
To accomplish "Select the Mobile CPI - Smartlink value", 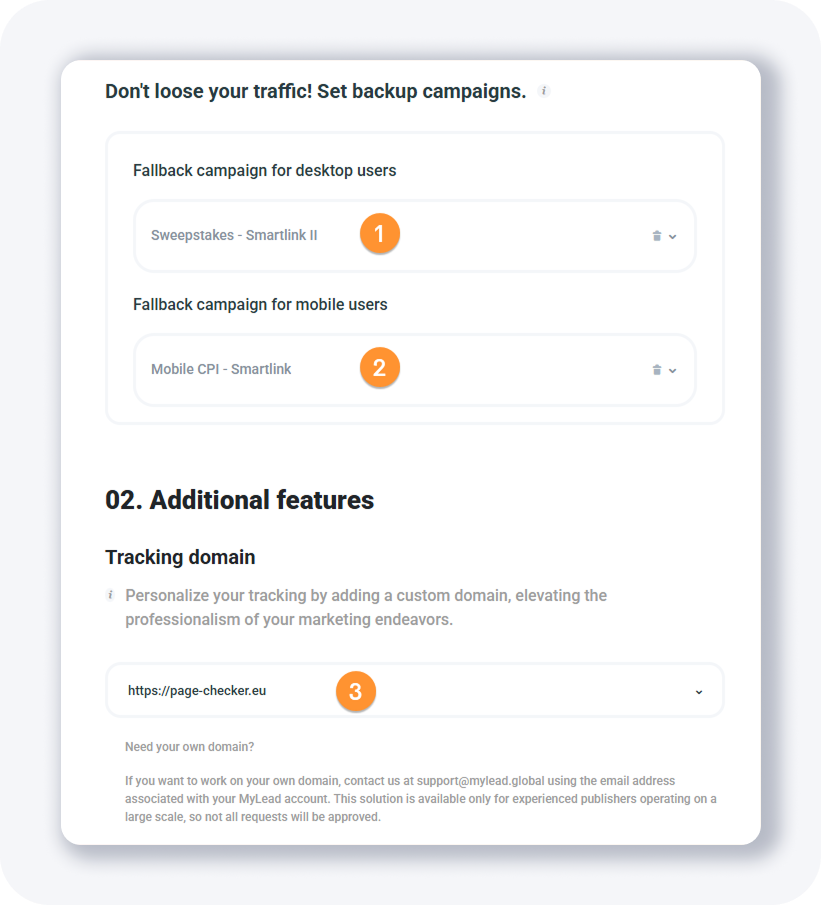I will click(221, 369).
